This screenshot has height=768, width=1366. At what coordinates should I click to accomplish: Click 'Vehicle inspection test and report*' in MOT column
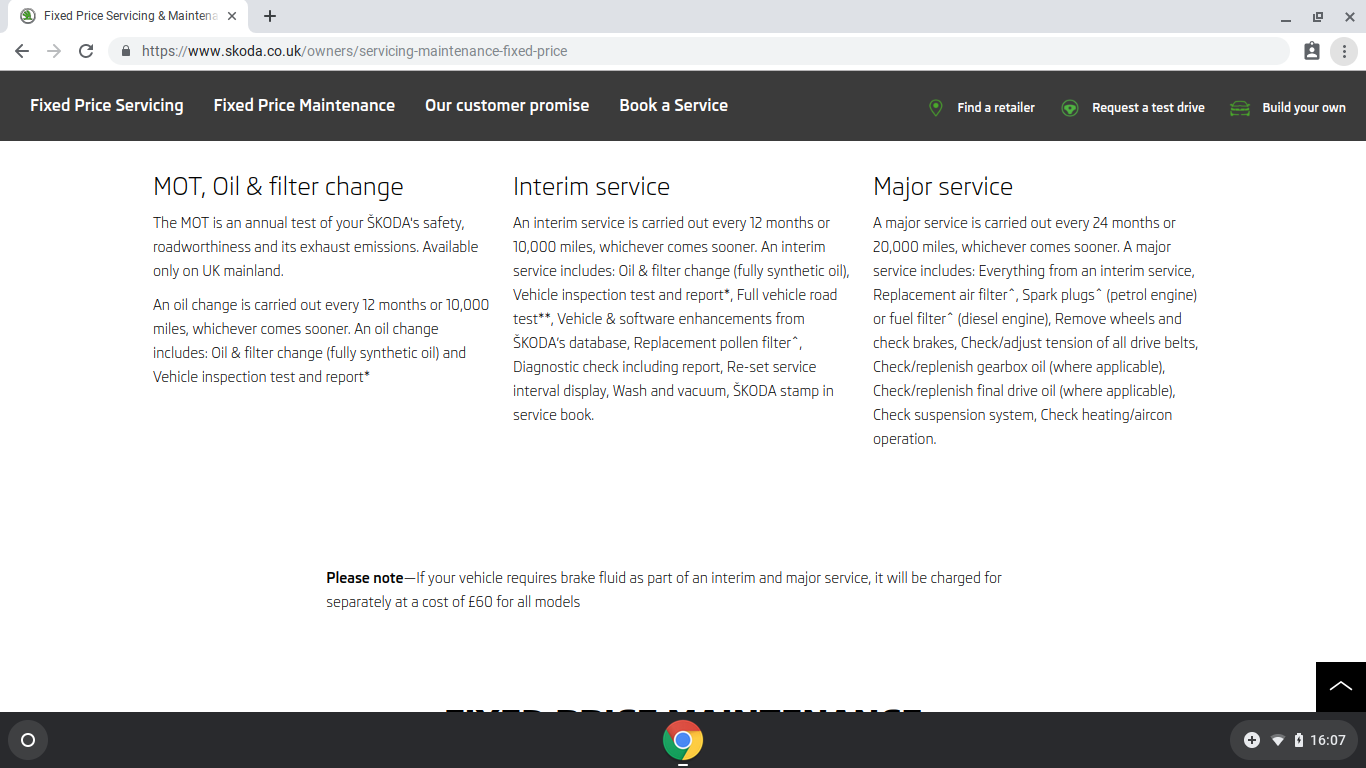261,377
